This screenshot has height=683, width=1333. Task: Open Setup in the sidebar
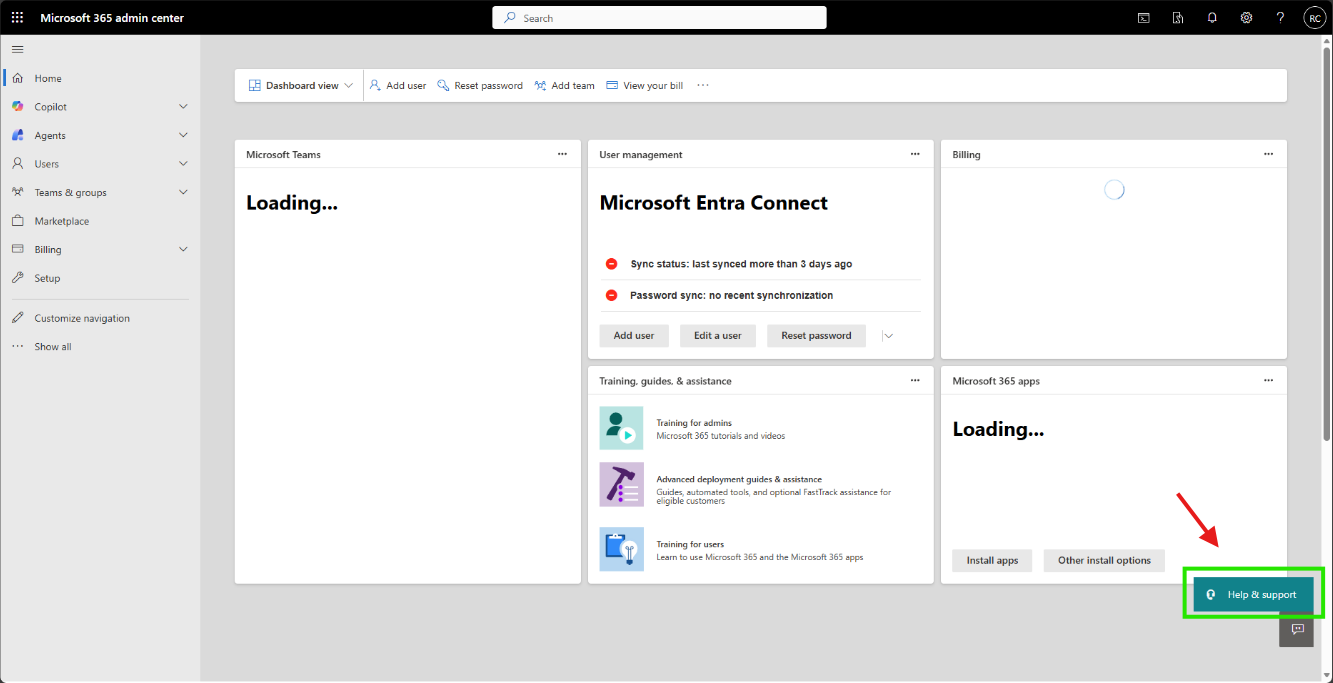click(47, 278)
